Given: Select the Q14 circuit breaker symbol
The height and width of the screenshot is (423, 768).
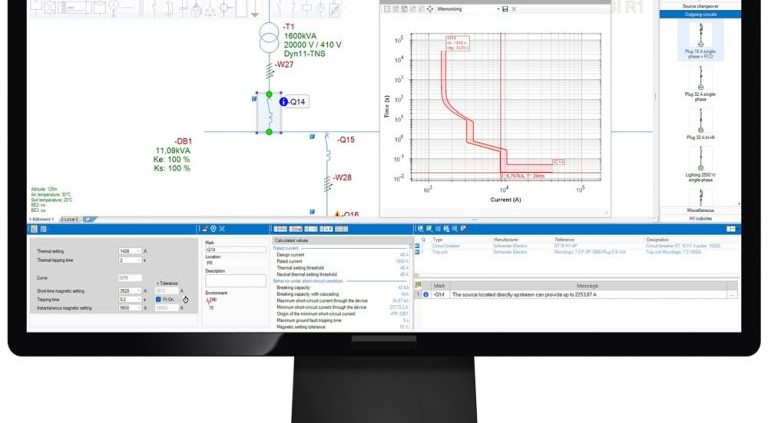Looking at the screenshot, I should pyautogui.click(x=269, y=113).
